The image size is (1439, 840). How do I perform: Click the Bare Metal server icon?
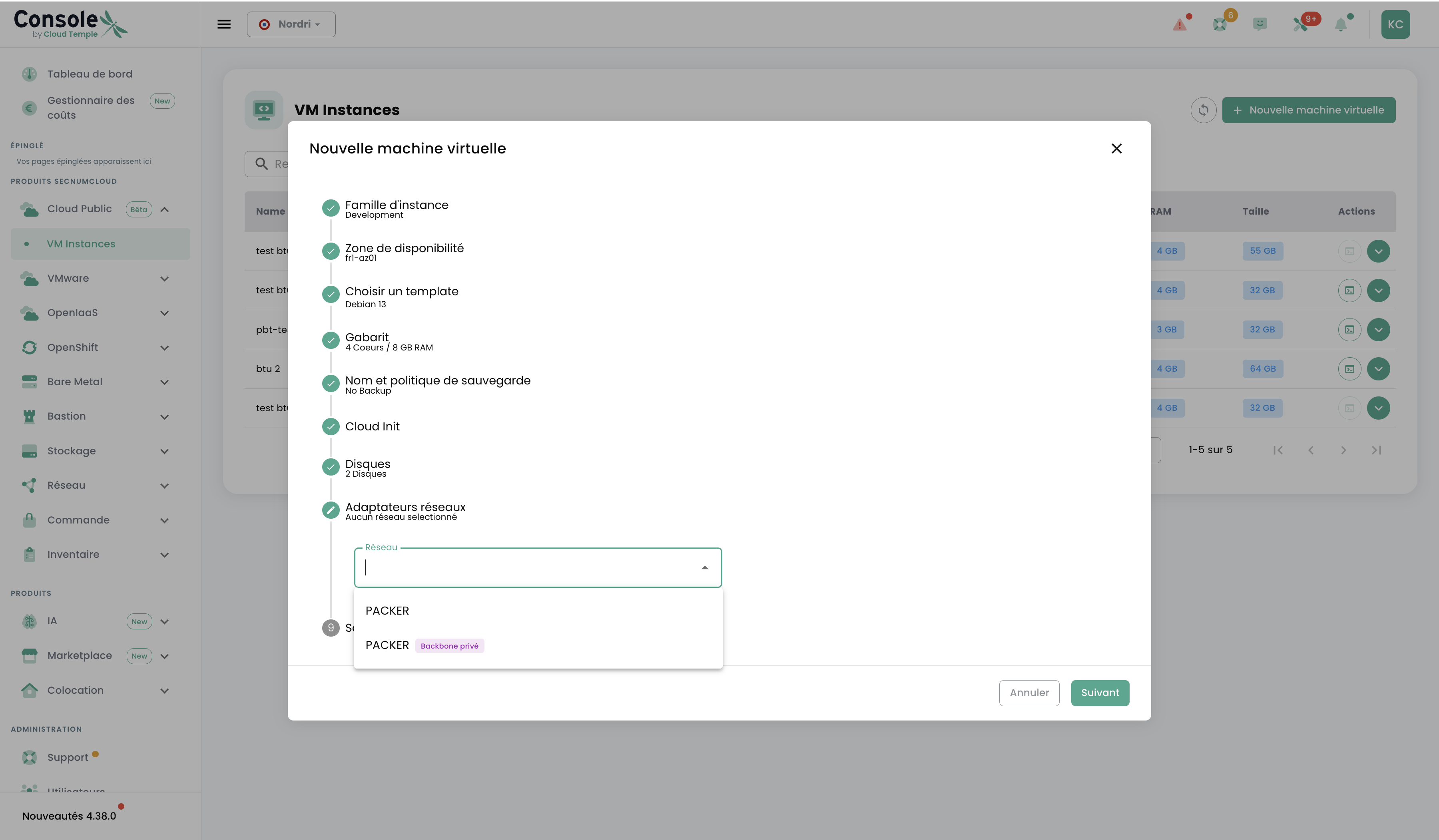pos(29,382)
